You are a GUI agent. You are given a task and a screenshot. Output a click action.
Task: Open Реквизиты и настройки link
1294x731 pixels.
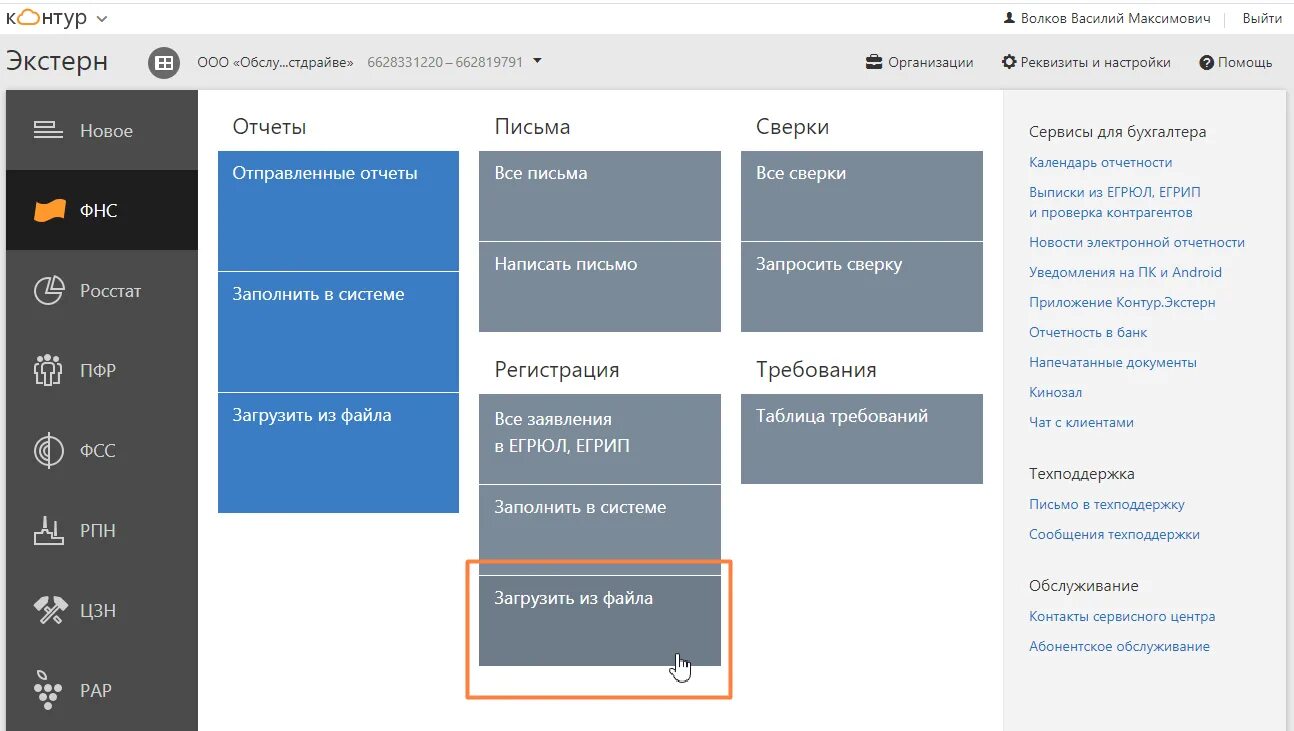(1095, 62)
